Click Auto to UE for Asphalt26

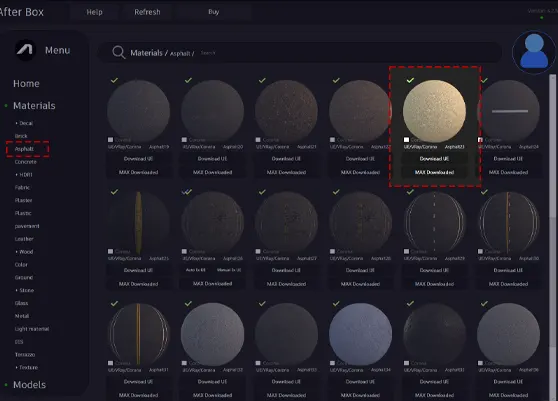pyautogui.click(x=196, y=270)
